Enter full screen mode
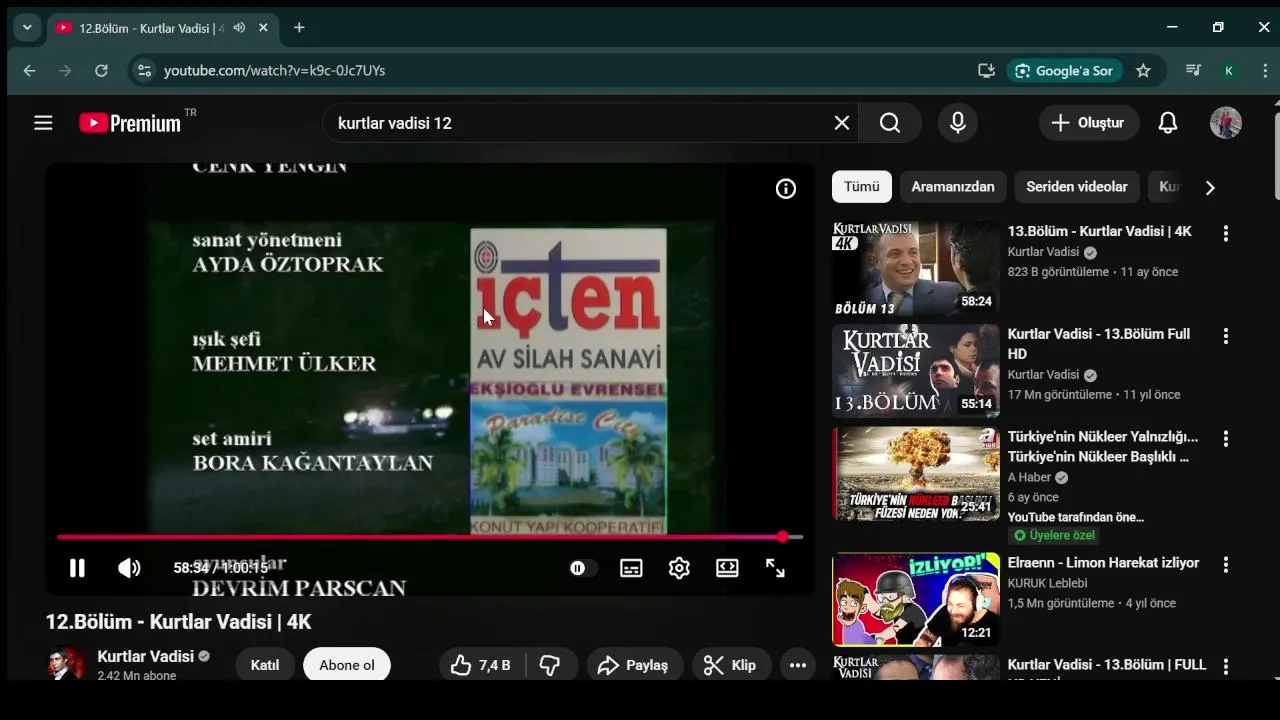 point(775,568)
